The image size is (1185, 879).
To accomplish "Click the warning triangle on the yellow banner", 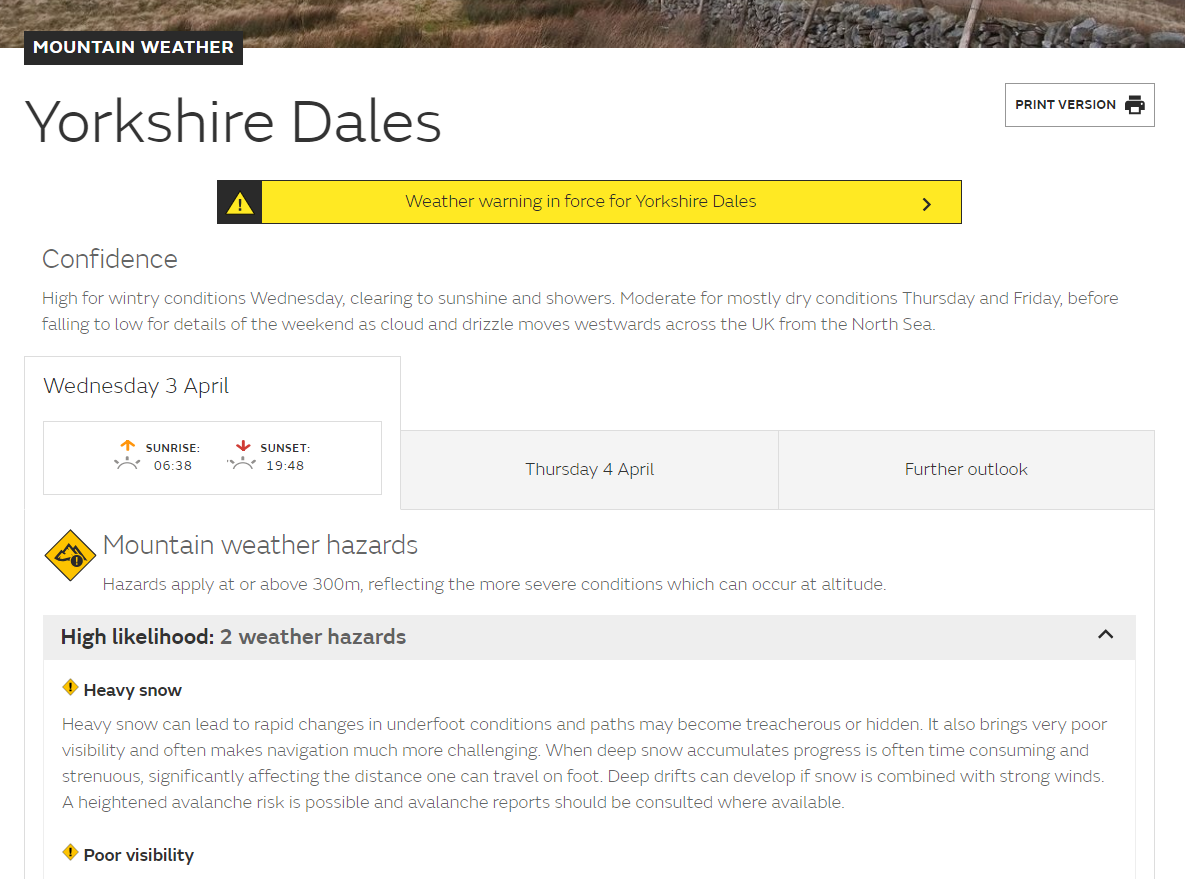I will (x=239, y=201).
